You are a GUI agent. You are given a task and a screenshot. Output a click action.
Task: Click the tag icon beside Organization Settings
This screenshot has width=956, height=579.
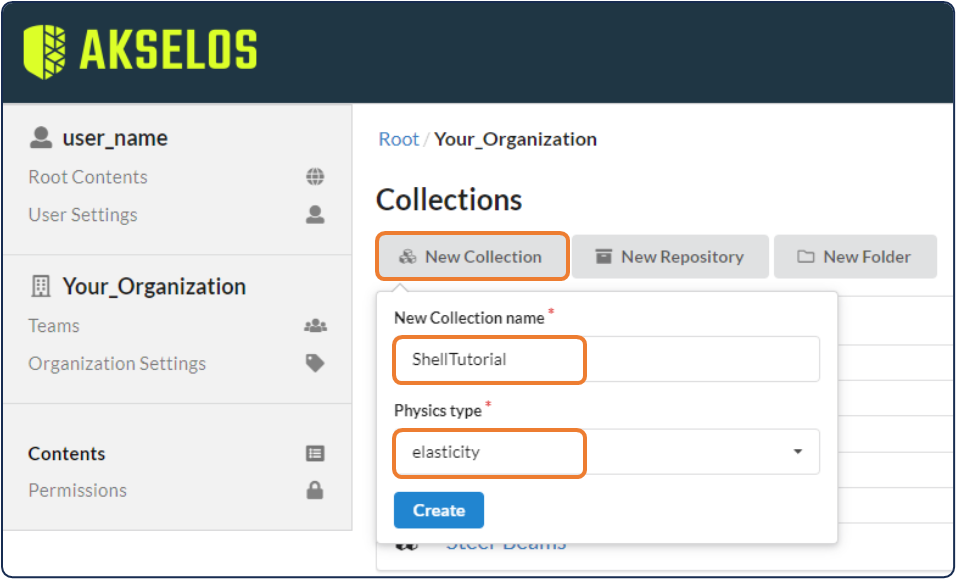pyautogui.click(x=315, y=363)
